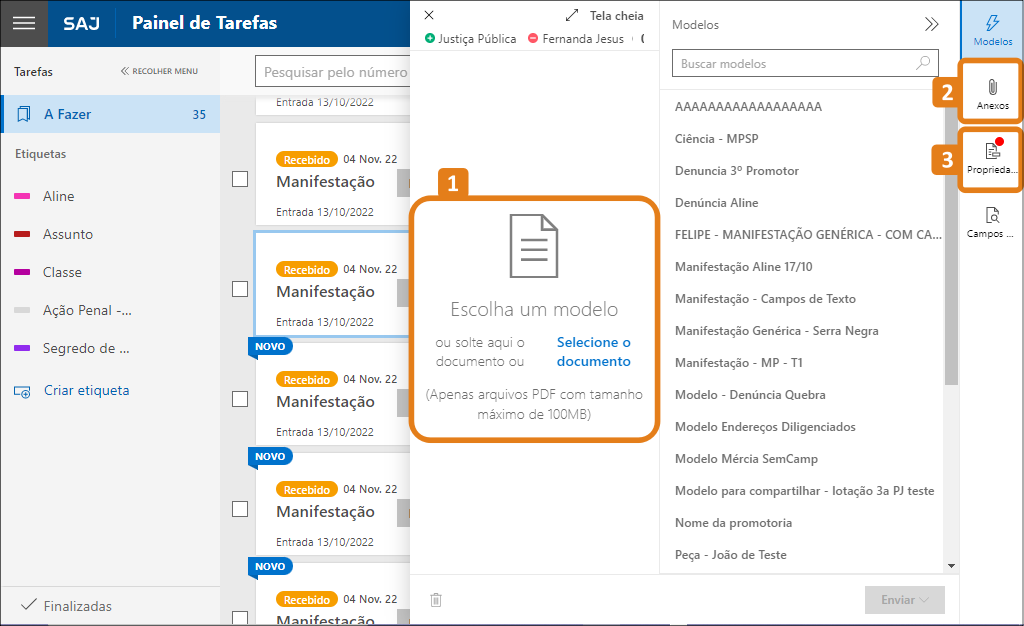Select the A Fazer task list
Image resolution: width=1024 pixels, height=626 pixels.
tap(110, 114)
